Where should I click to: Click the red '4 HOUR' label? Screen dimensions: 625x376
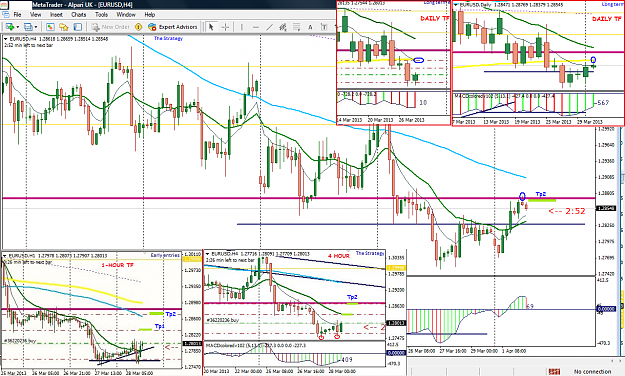(x=339, y=256)
